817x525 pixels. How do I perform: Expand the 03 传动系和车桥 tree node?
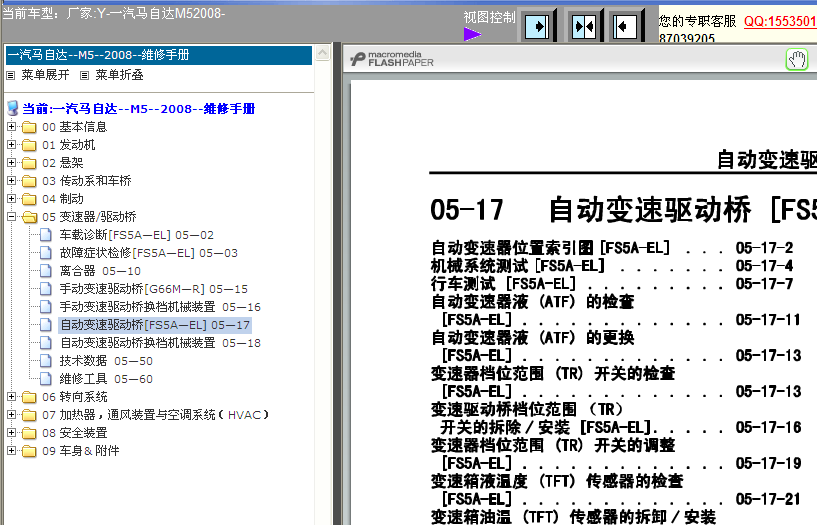11,180
